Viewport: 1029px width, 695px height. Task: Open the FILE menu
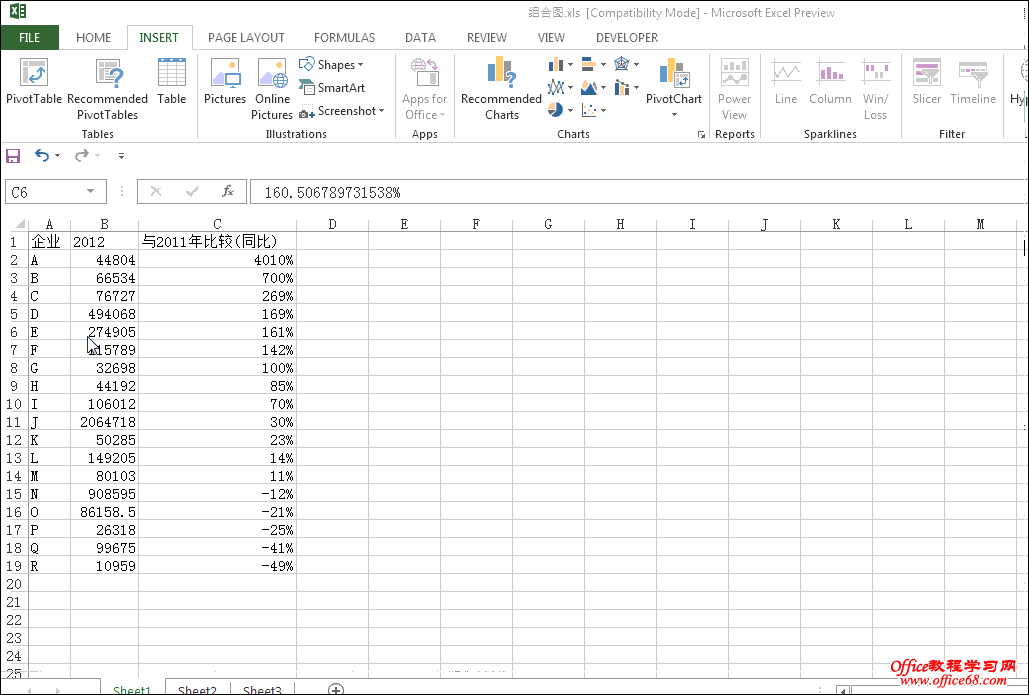pos(30,37)
